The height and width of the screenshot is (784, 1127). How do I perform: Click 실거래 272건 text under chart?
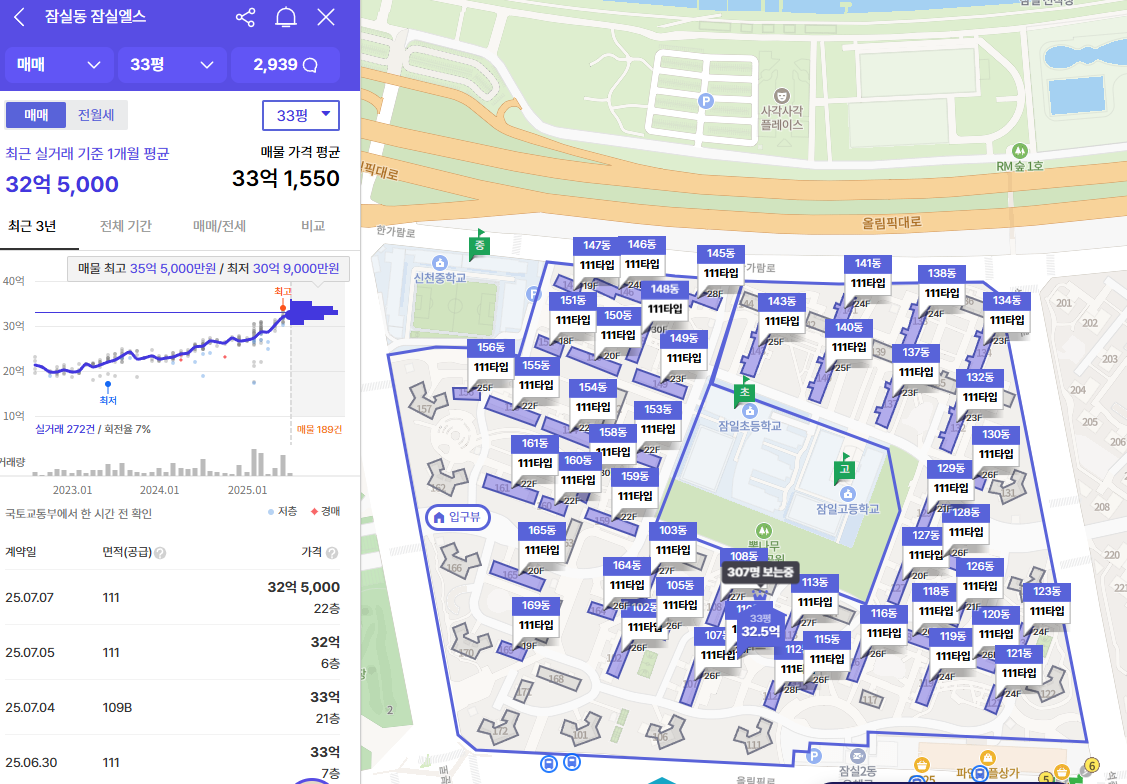click(65, 429)
